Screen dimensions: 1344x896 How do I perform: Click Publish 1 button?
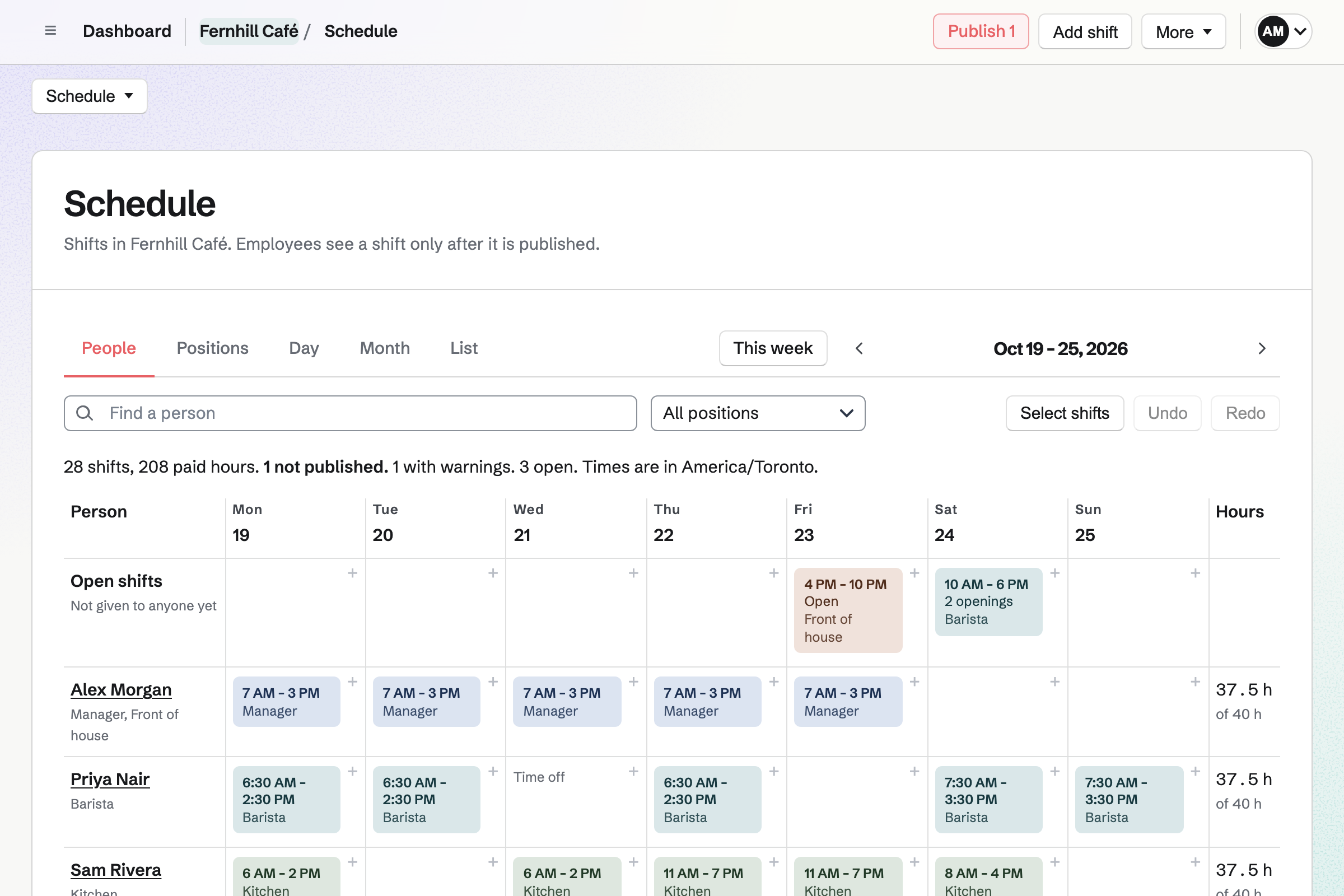(x=981, y=31)
